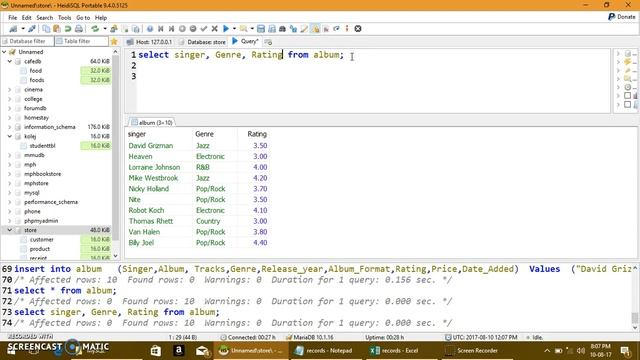This screenshot has height=360, width=640.
Task: Sort by the Genre column header
Action: pos(215,134)
